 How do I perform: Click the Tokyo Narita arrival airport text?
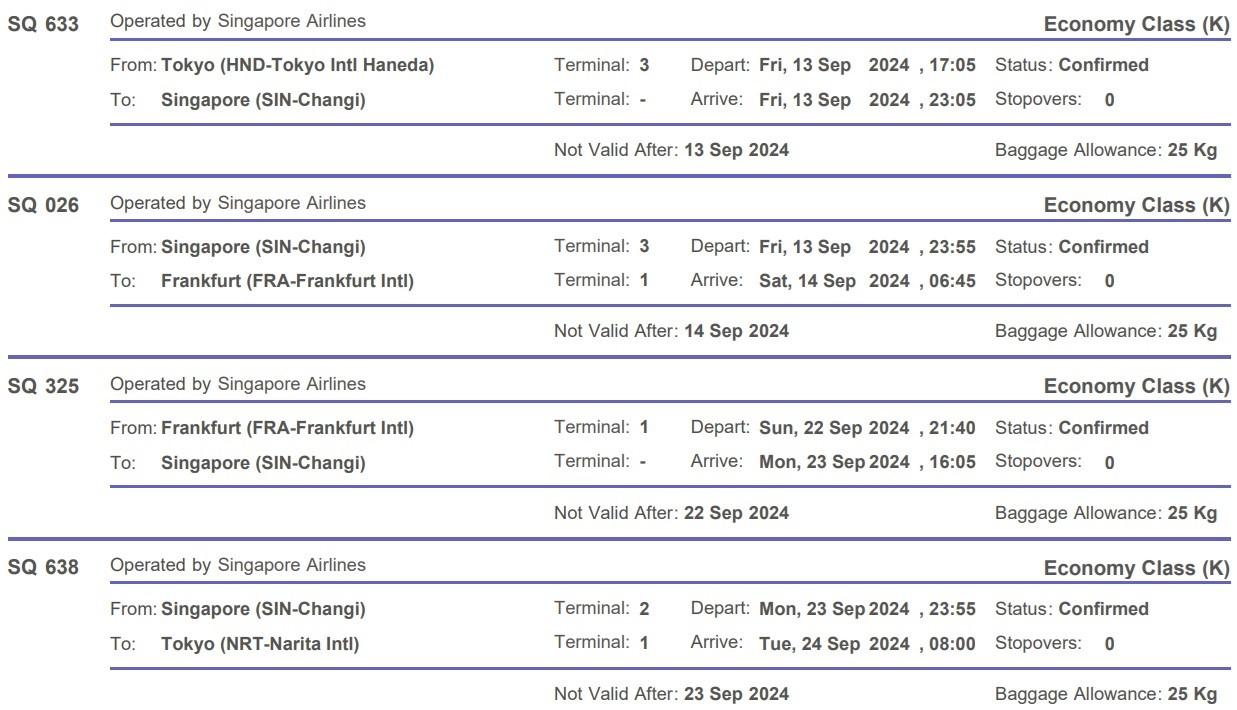(x=259, y=644)
